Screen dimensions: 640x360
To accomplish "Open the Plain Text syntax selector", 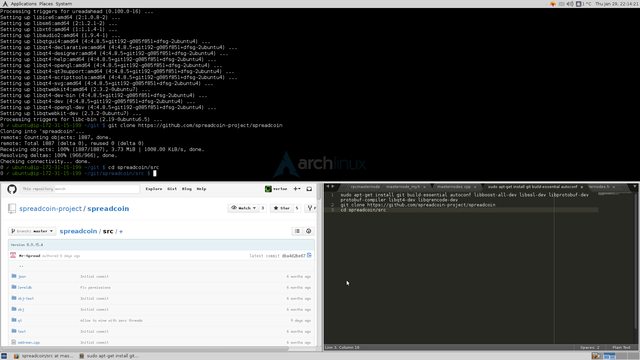I will tap(621, 348).
